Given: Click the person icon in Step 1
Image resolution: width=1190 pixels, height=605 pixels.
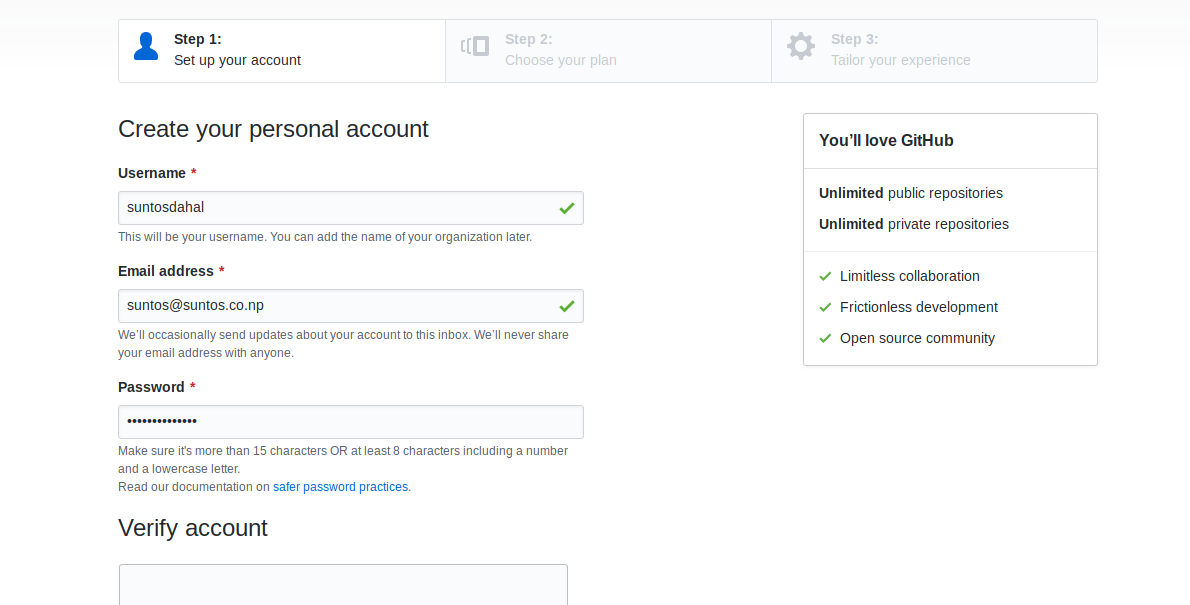Looking at the screenshot, I should pyautogui.click(x=146, y=46).
